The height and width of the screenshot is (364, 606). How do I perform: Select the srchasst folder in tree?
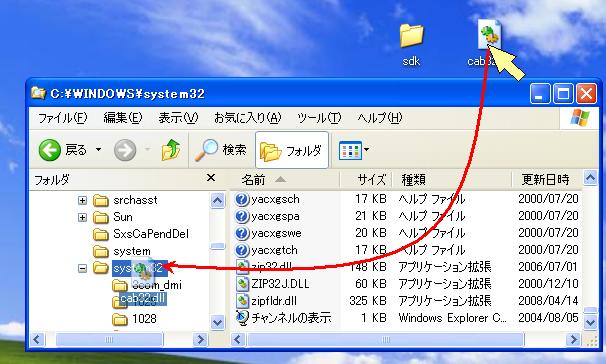135,200
